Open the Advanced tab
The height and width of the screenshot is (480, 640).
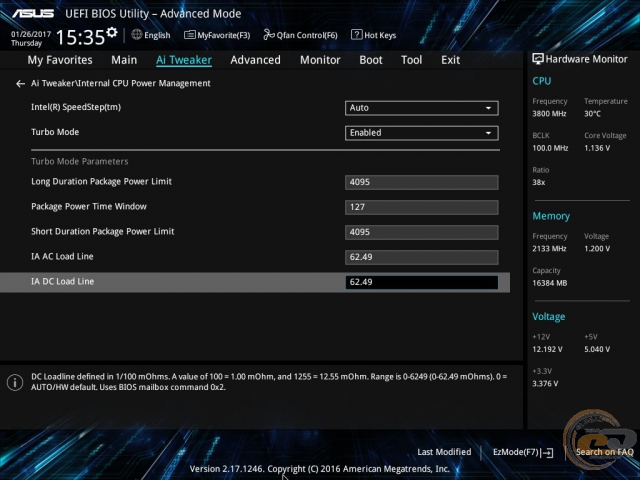pyautogui.click(x=256, y=60)
